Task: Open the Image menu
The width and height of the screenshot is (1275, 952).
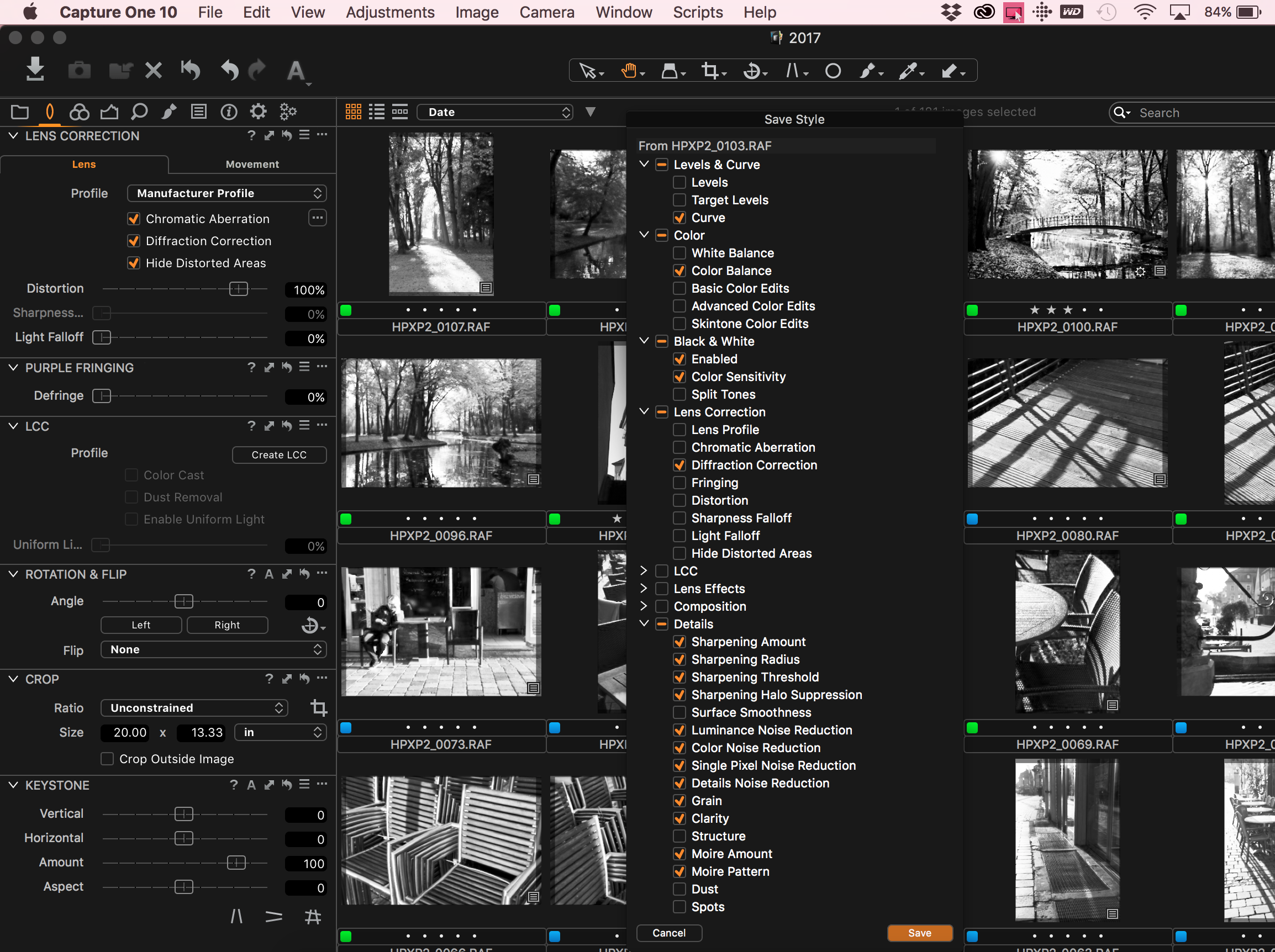Action: (477, 12)
